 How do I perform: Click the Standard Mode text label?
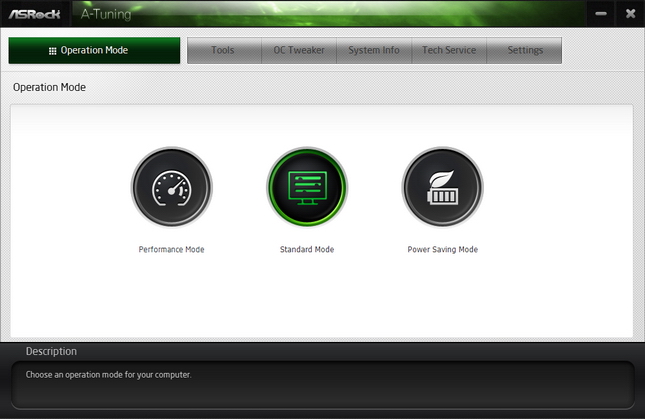pyautogui.click(x=307, y=250)
